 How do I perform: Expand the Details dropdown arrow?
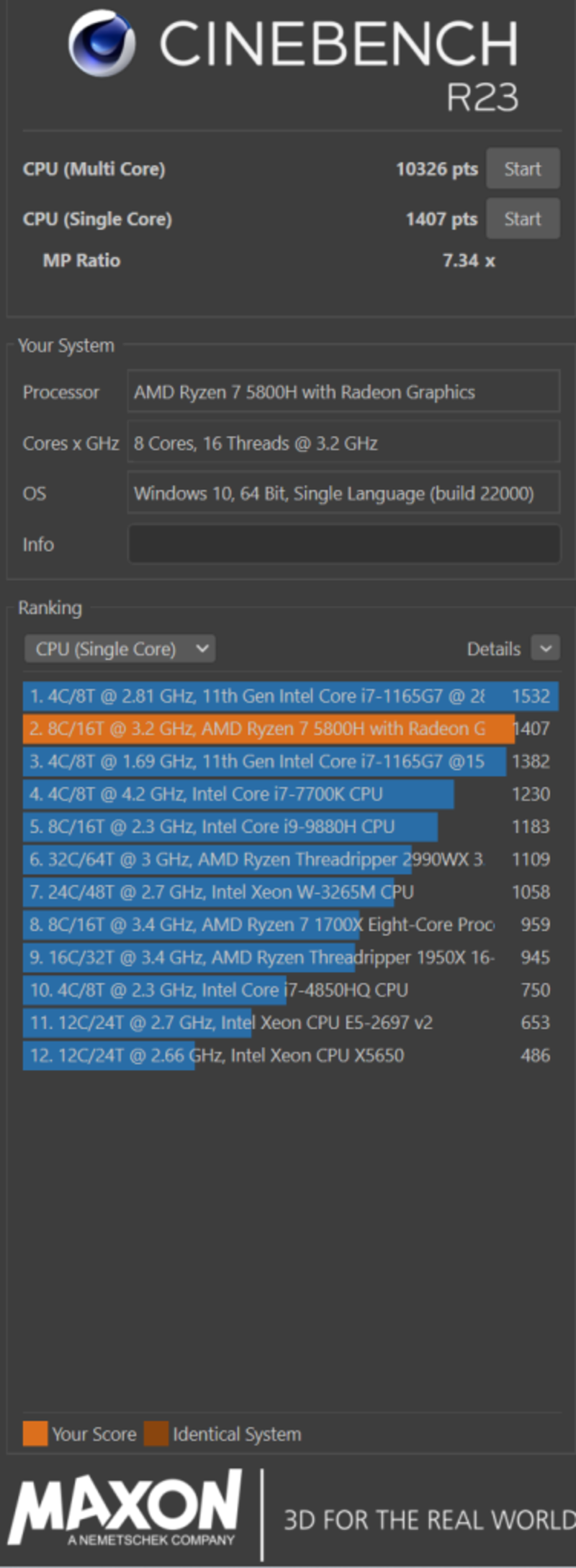click(546, 648)
